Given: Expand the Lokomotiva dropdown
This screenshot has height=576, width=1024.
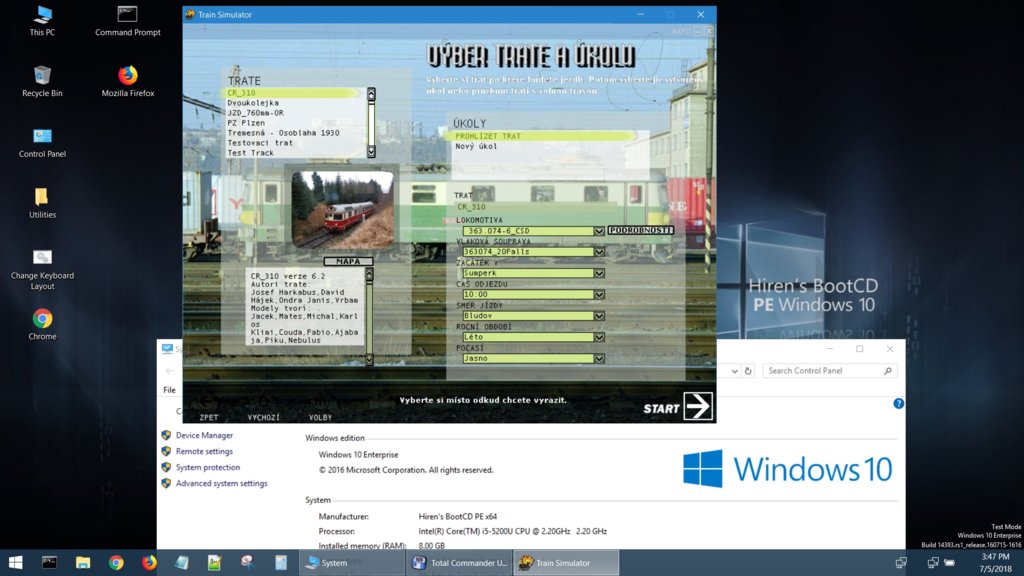Looking at the screenshot, I should tap(599, 231).
